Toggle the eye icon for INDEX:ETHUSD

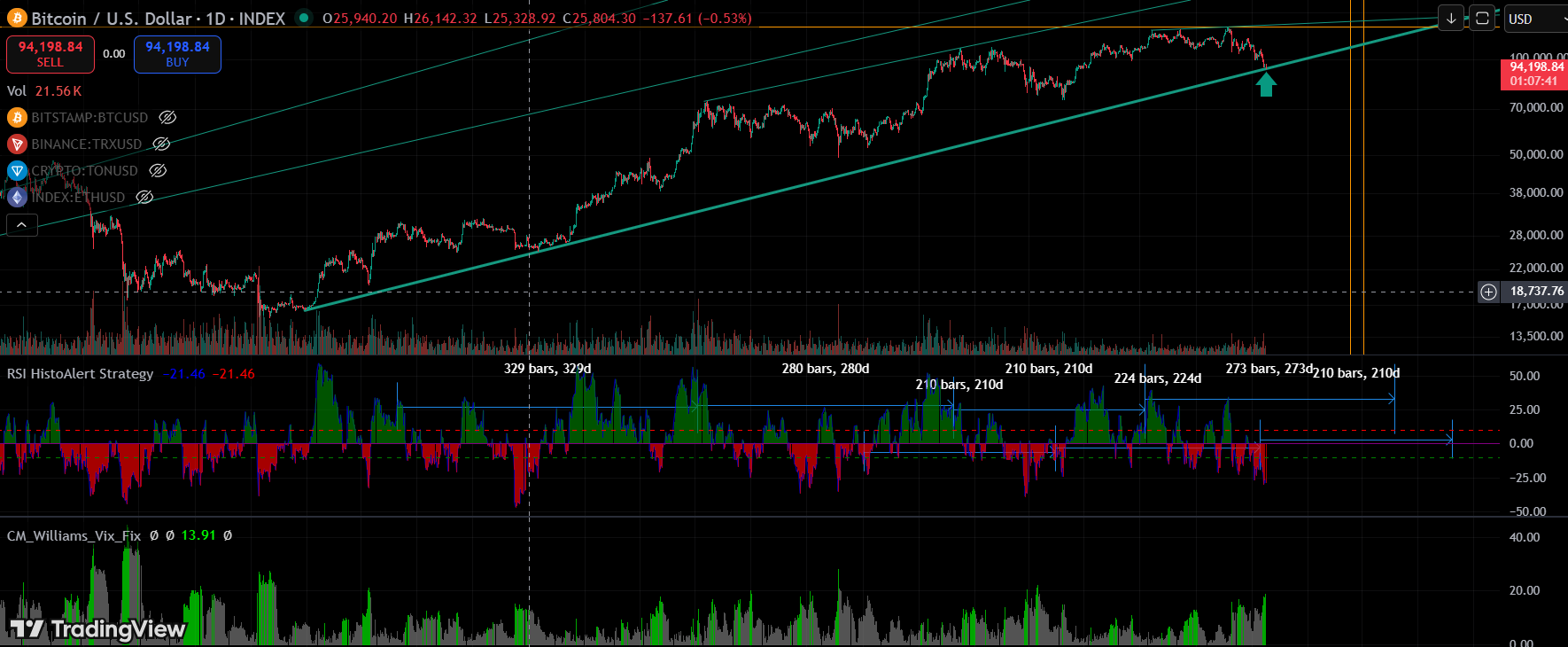point(144,198)
